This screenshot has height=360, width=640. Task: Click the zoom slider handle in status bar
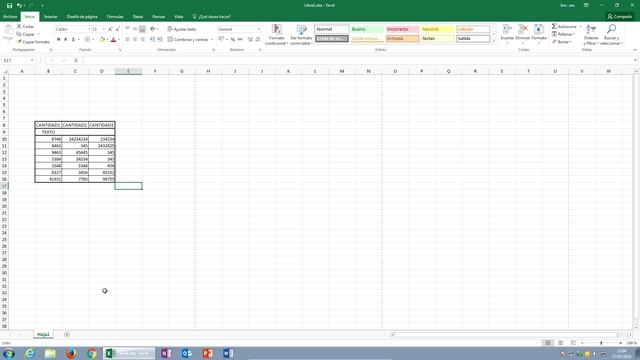tap(601, 343)
